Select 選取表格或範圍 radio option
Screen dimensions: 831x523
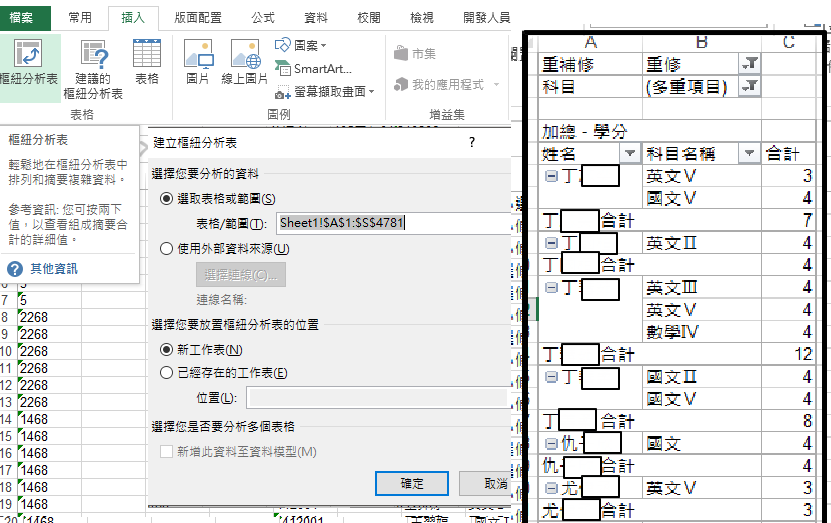coord(166,199)
